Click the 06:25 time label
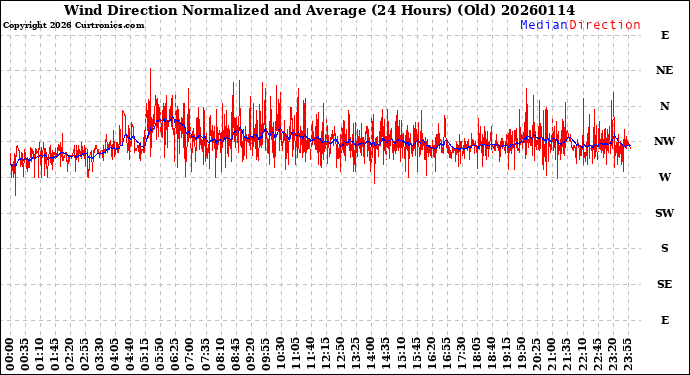Viewport: 690px width, 375px height. pos(175,354)
